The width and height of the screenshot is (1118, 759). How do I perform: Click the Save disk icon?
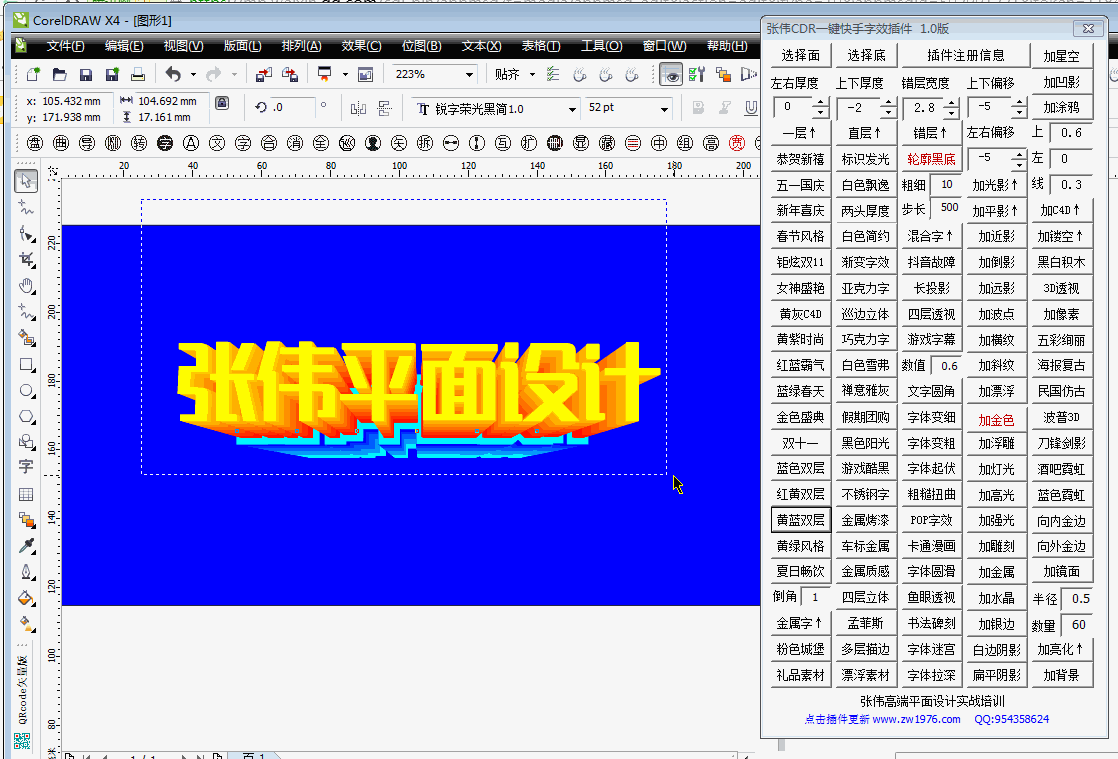[x=86, y=74]
